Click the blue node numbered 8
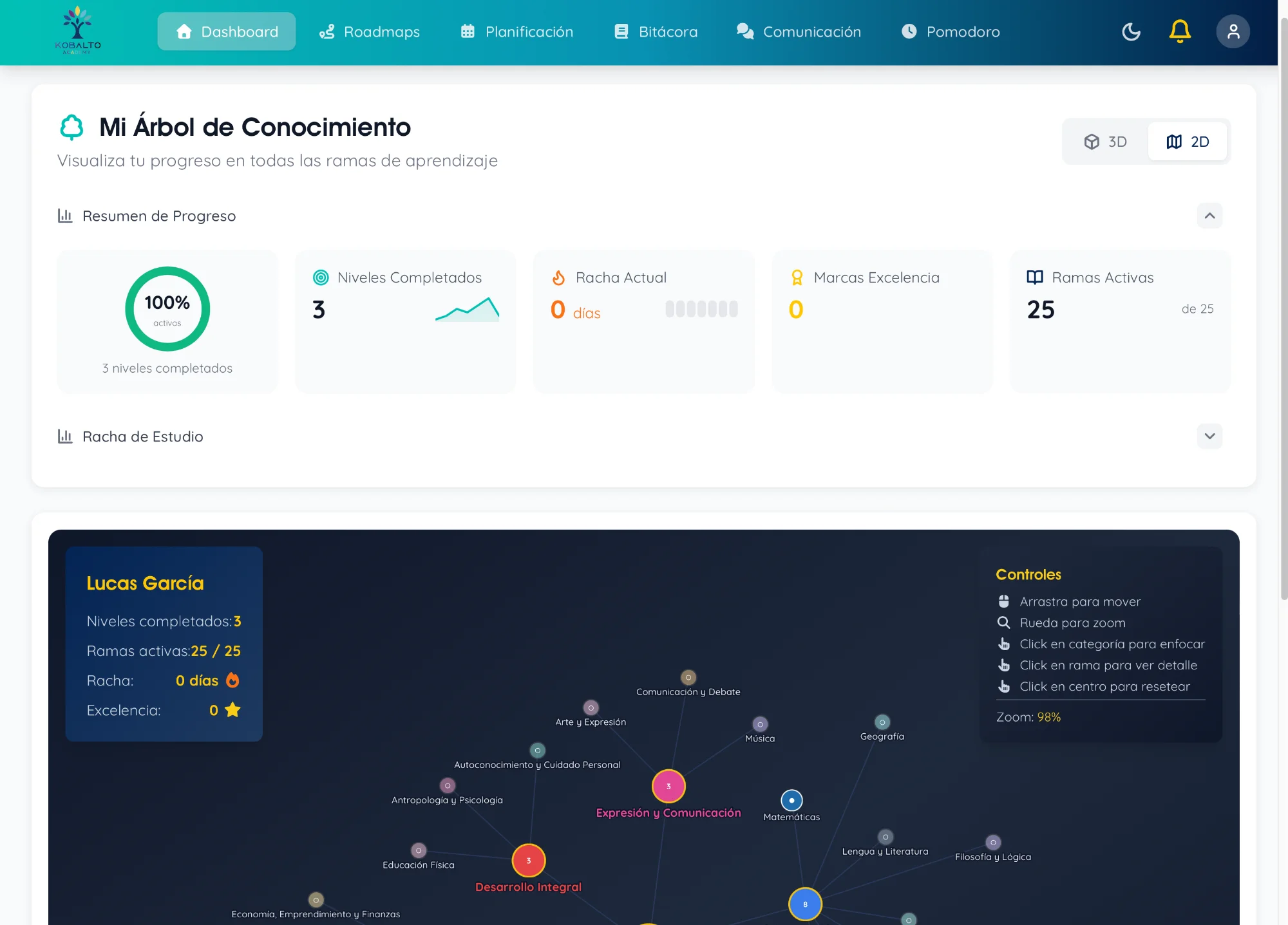This screenshot has height=925, width=1288. pos(805,904)
